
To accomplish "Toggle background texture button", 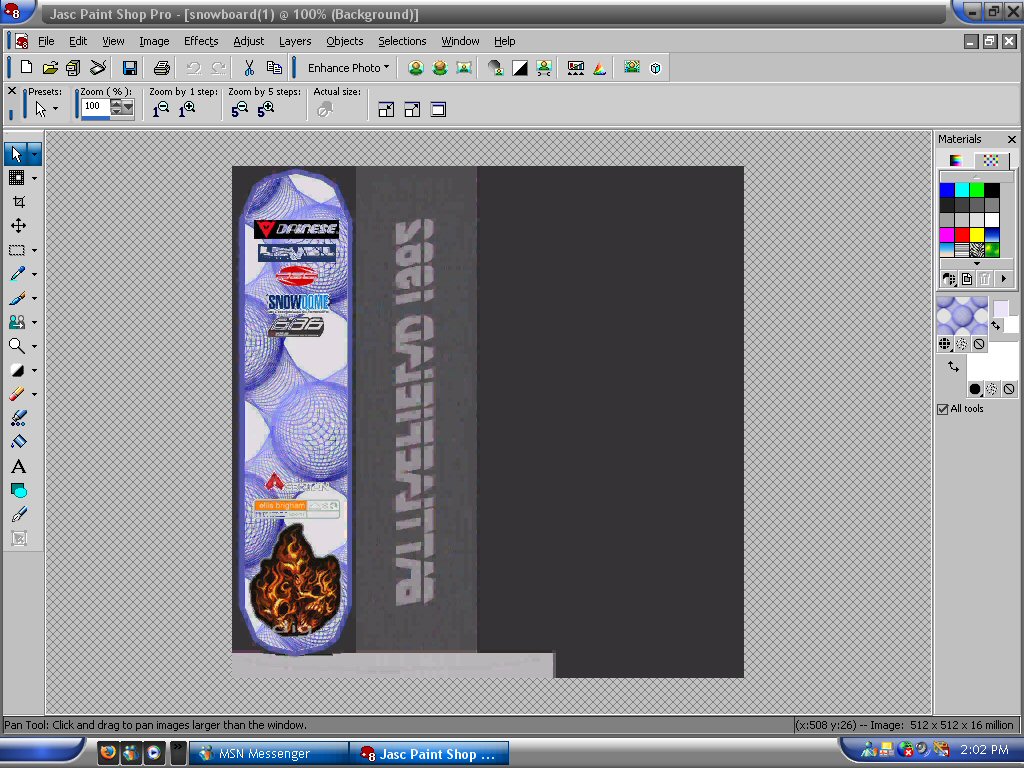I will click(991, 389).
